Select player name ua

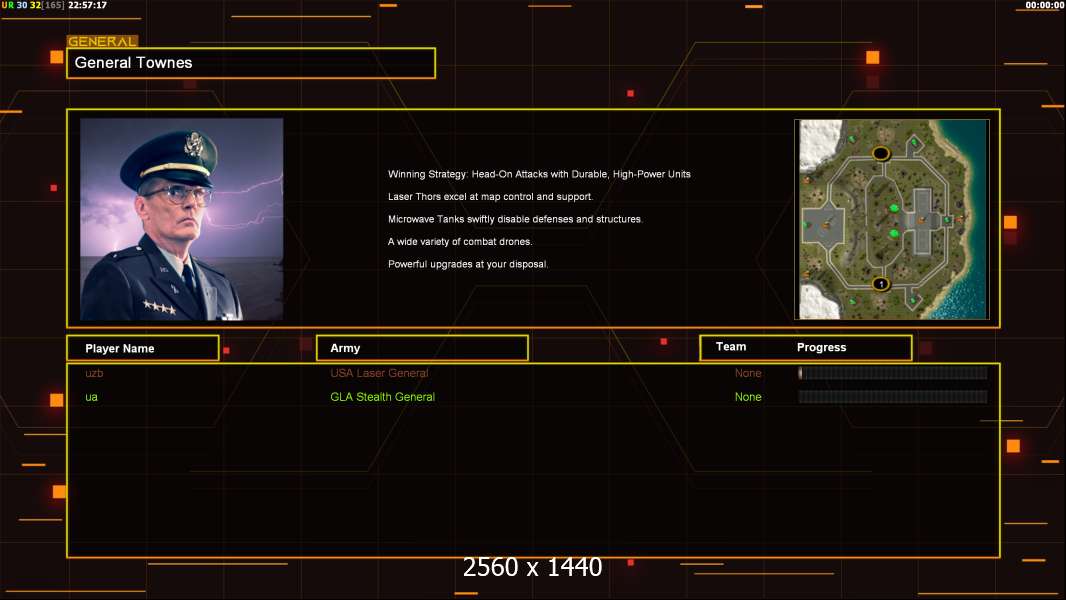(x=91, y=397)
